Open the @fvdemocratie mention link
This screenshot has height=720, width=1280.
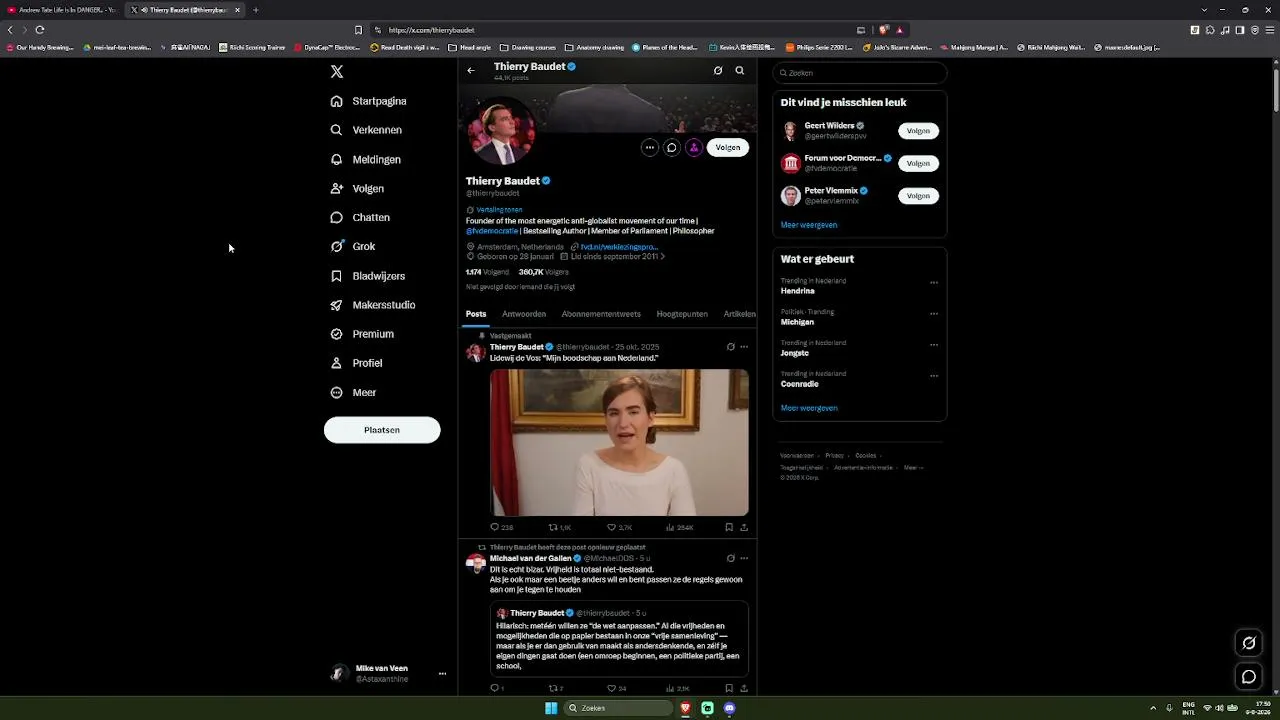tap(492, 231)
